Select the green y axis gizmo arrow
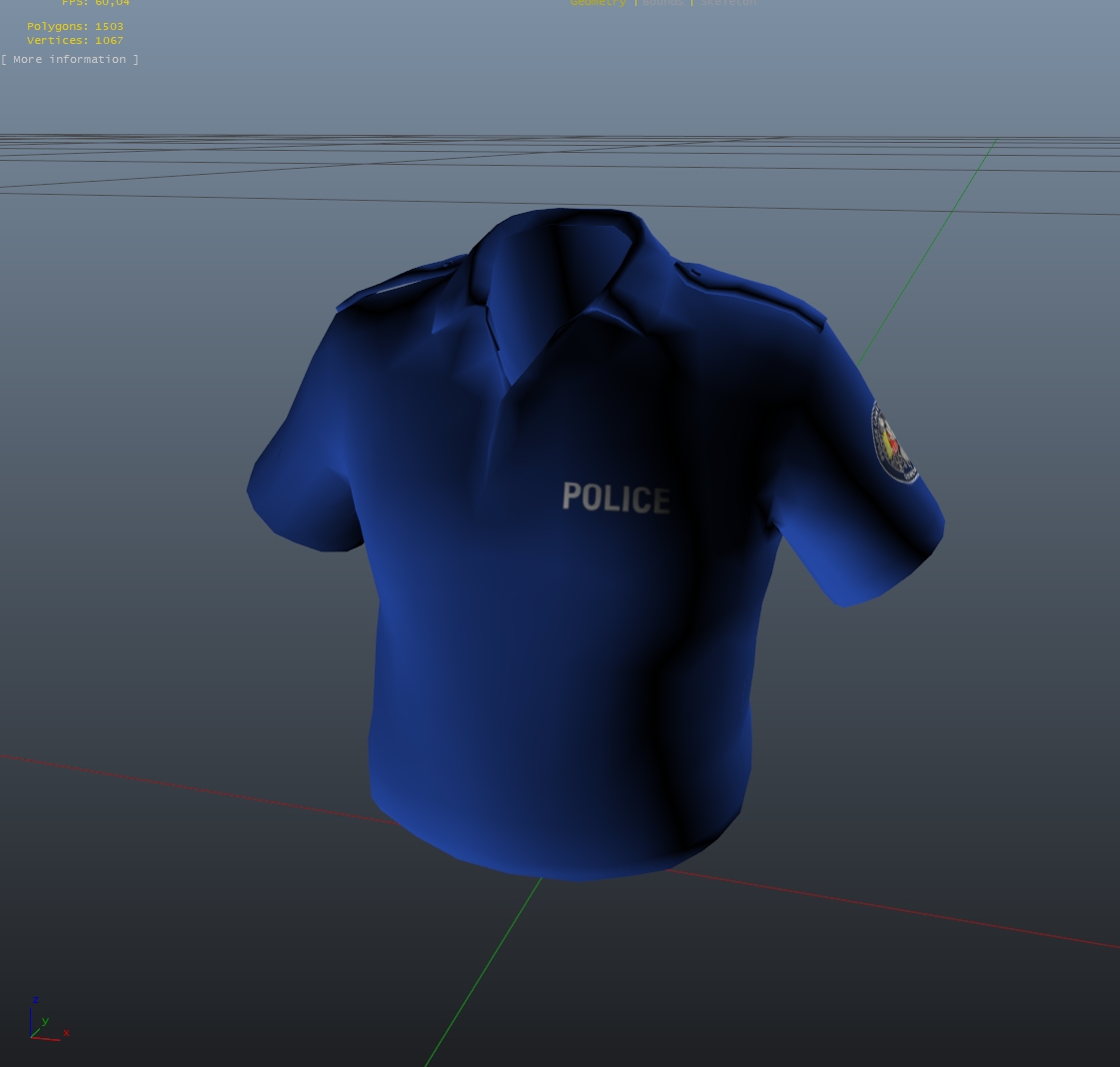The width and height of the screenshot is (1120, 1067). [x=36, y=1031]
